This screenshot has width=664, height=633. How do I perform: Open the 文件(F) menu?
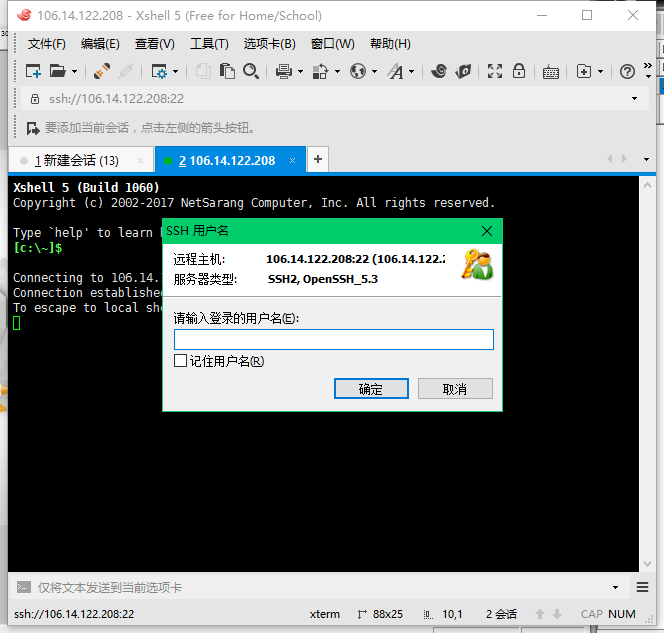47,44
